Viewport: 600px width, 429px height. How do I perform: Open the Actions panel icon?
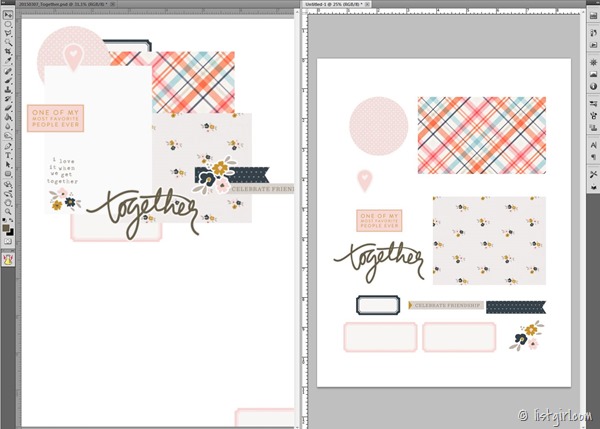point(593,45)
